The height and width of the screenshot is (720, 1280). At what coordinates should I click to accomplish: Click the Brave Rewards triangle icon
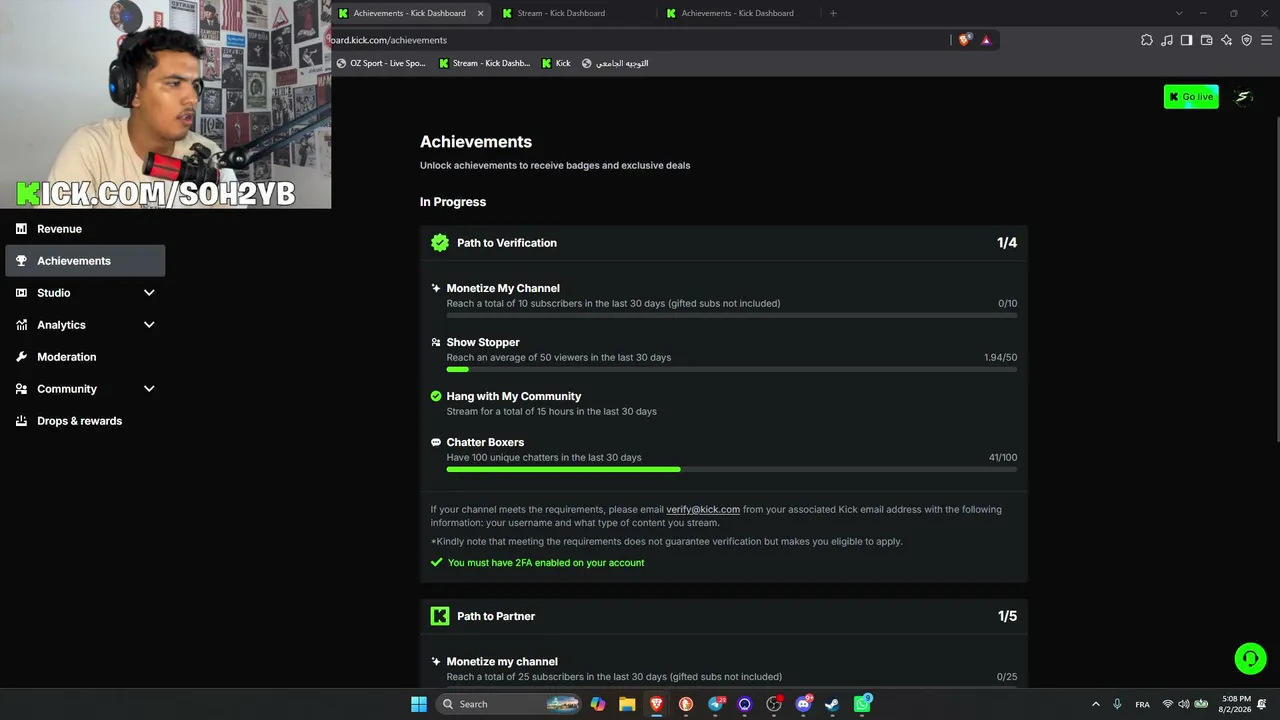[x=986, y=40]
